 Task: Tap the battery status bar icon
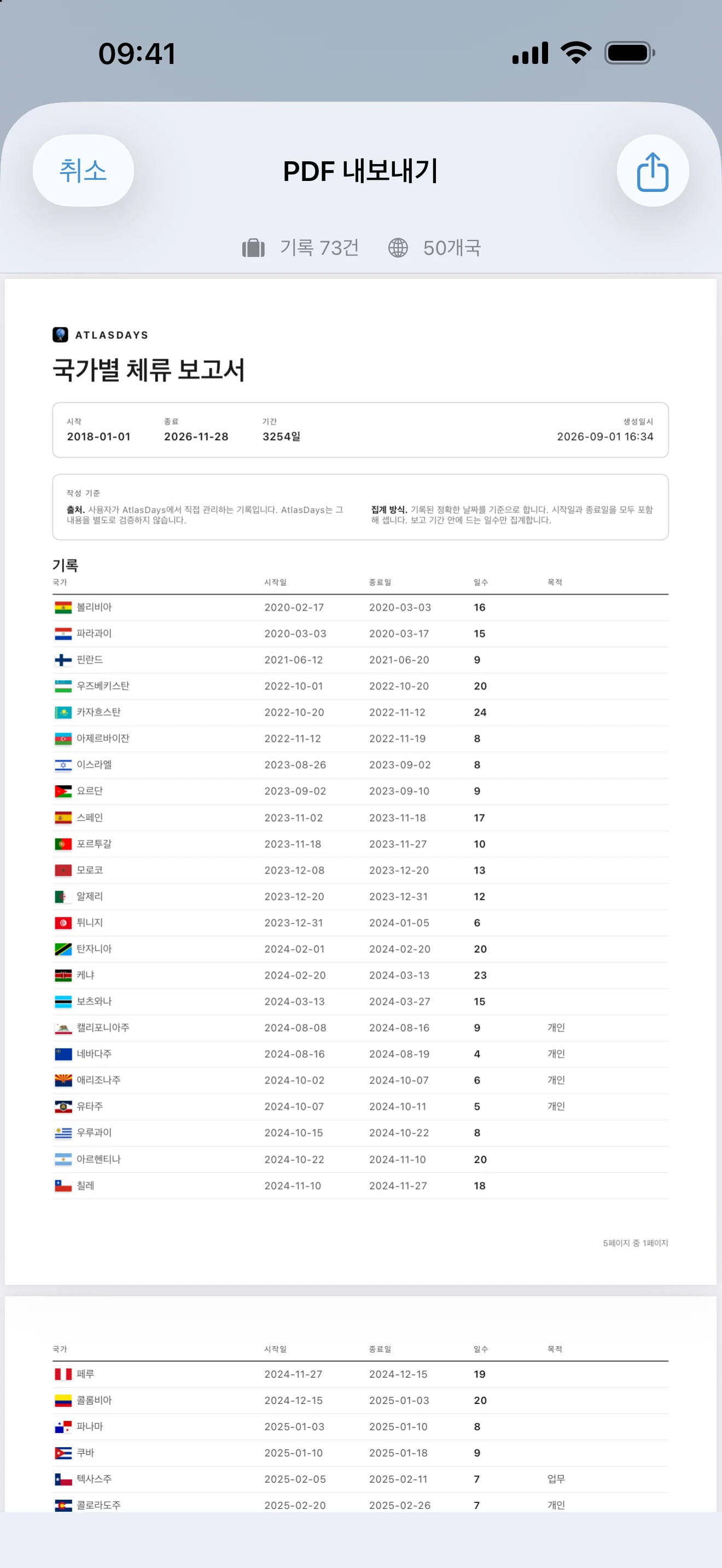click(630, 53)
